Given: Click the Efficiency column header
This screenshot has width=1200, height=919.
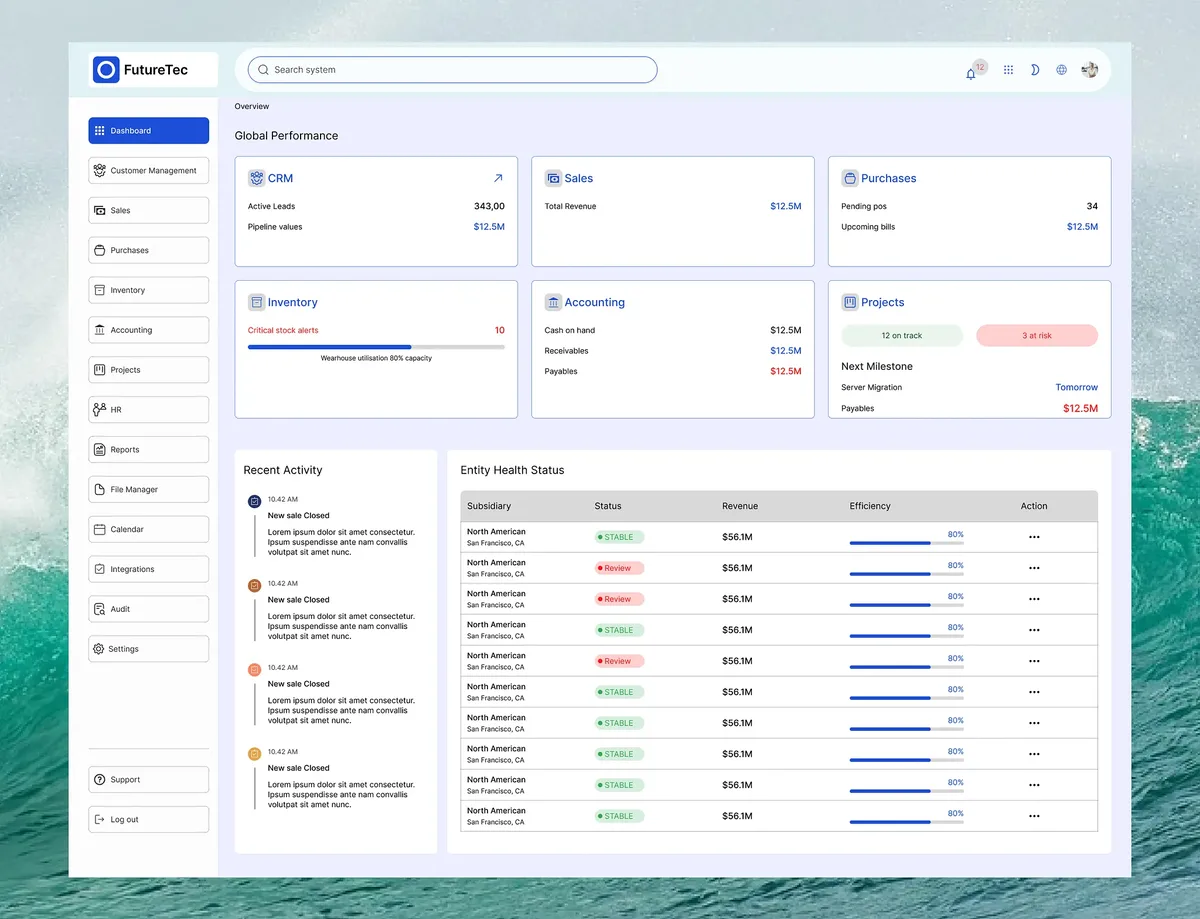Looking at the screenshot, I should click(x=870, y=506).
